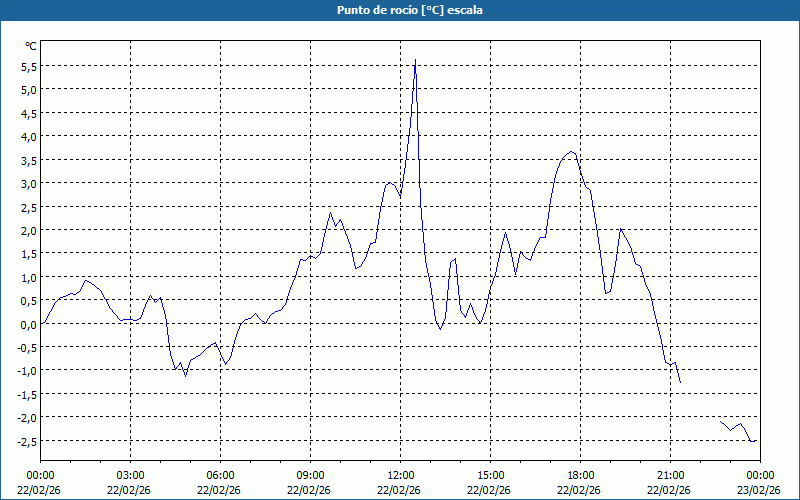Click the blue curve's starting point at 00:00
This screenshot has height=500, width=800.
(41, 324)
